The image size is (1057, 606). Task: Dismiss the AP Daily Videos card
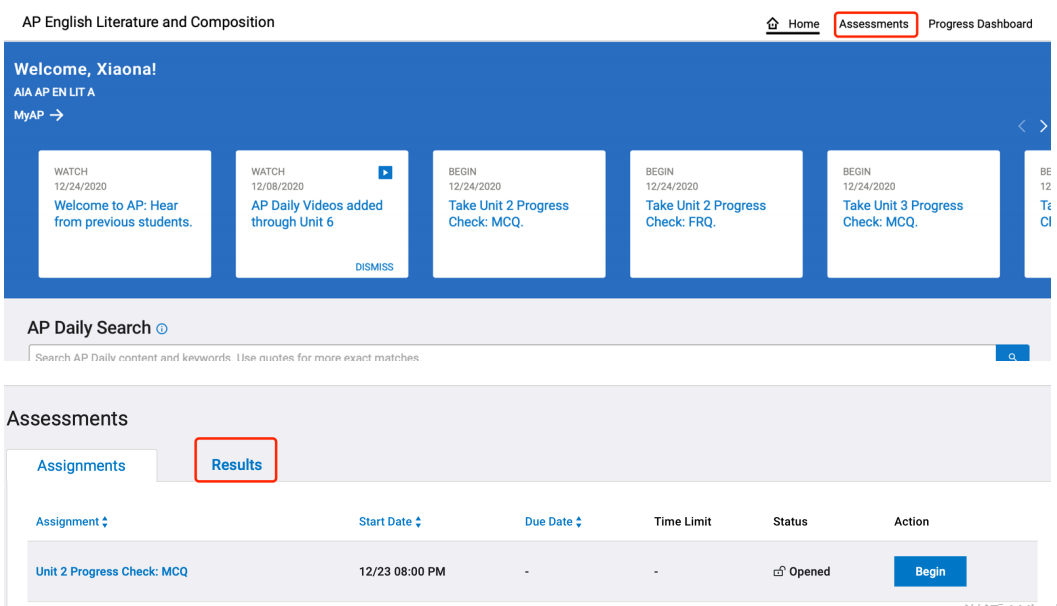click(x=374, y=267)
